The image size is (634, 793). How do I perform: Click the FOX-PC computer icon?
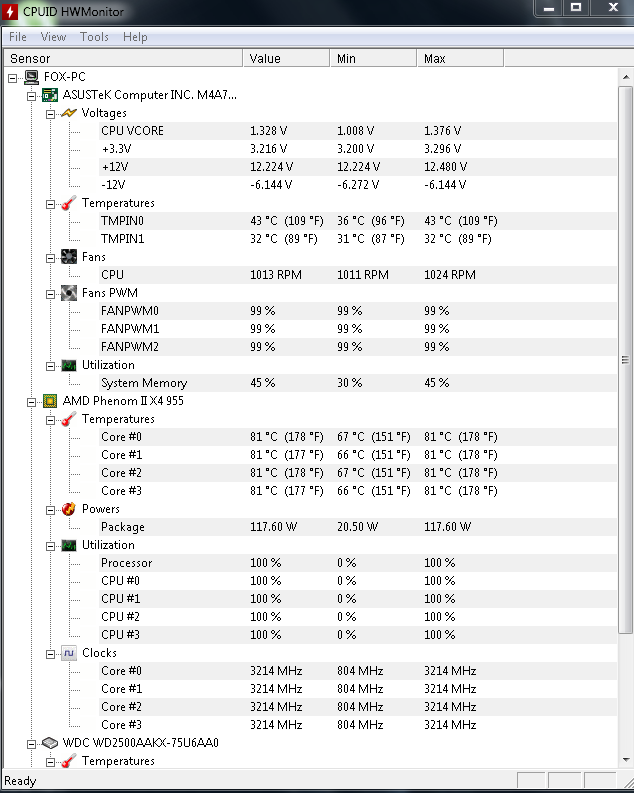32,77
